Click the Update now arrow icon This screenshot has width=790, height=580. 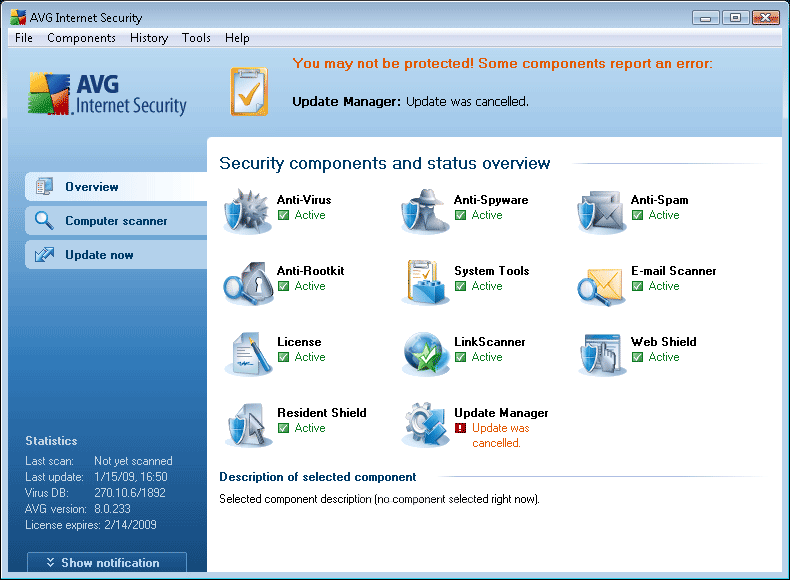[x=44, y=254]
